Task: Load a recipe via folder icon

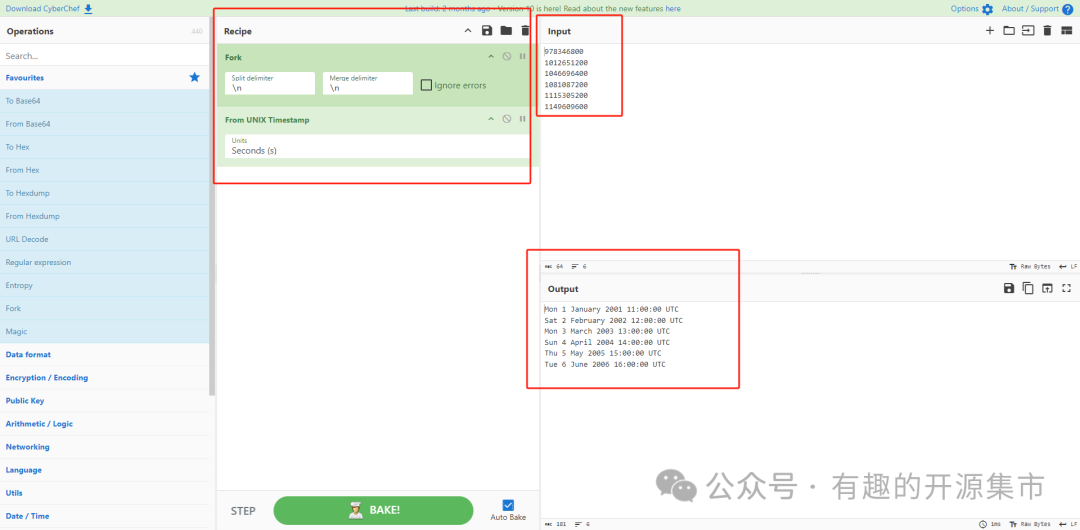Action: click(506, 31)
